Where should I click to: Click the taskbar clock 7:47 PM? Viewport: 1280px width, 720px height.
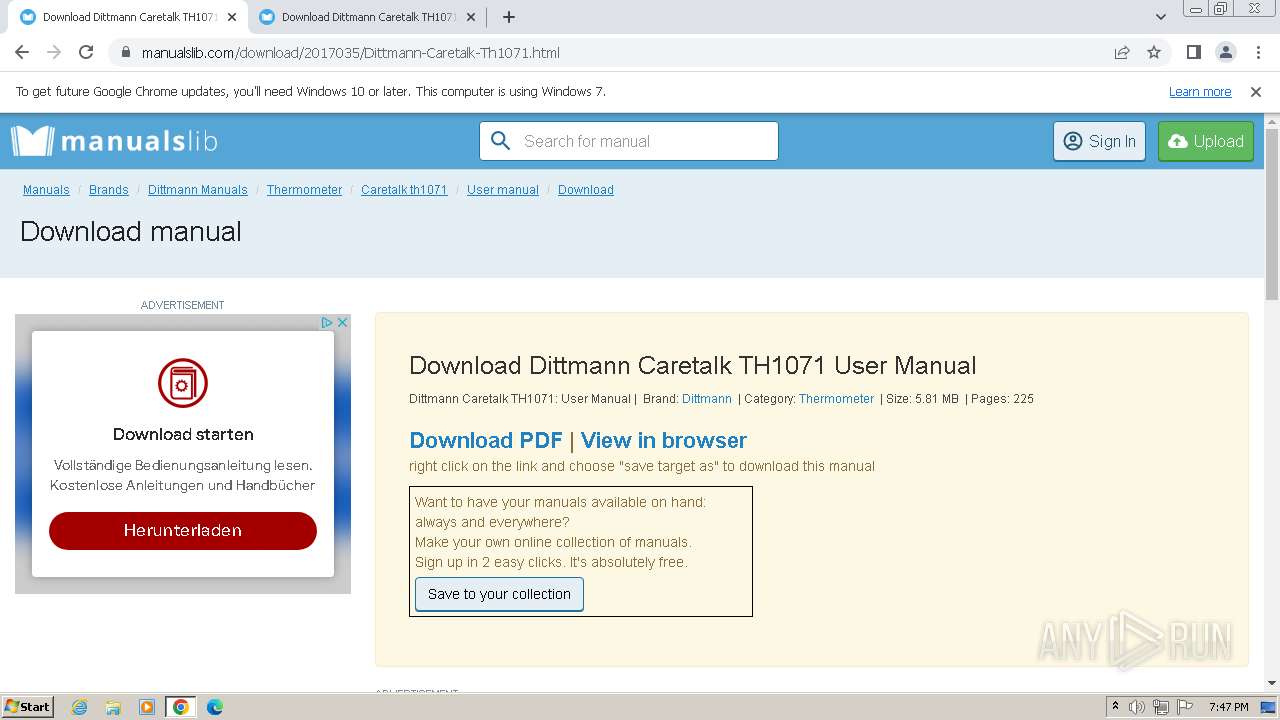[1229, 707]
